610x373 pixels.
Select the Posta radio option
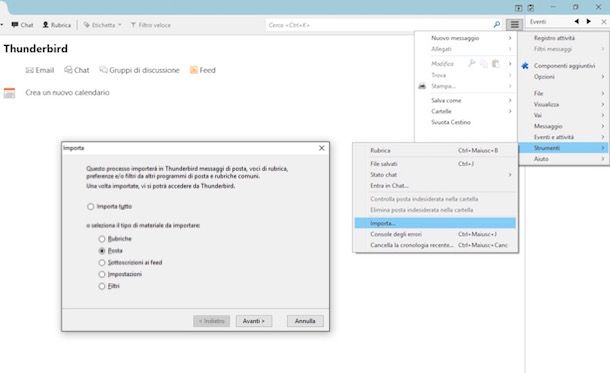[x=102, y=251]
